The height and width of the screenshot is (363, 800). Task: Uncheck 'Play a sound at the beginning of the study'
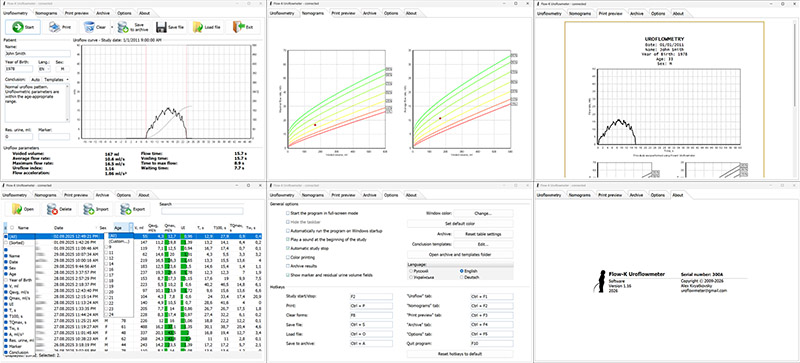tap(287, 238)
